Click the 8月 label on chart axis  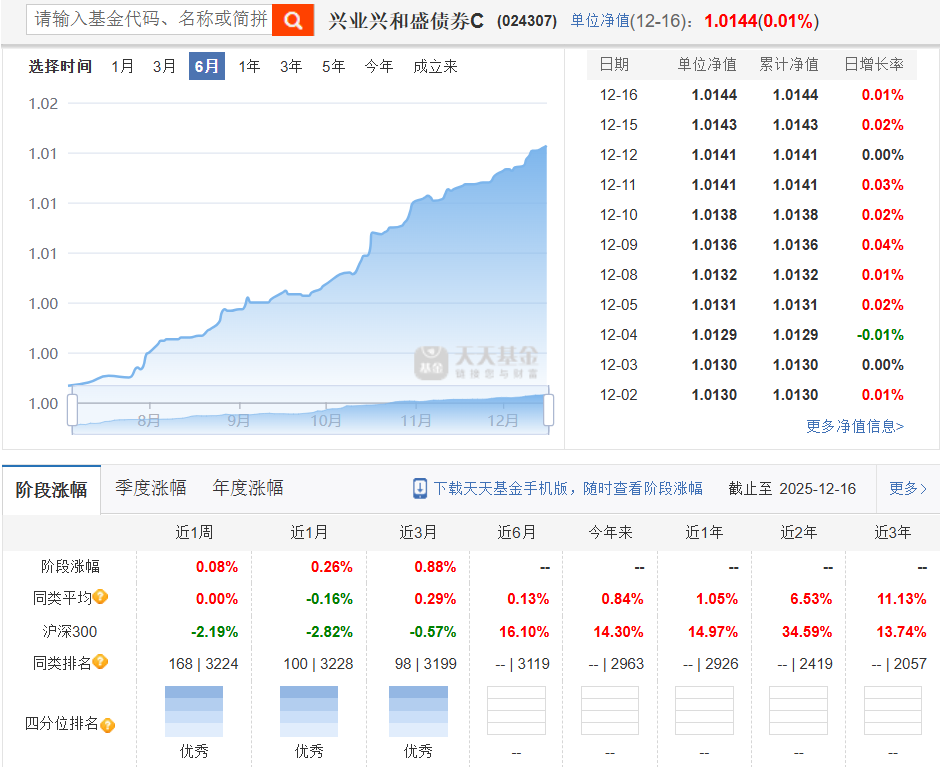[x=149, y=420]
